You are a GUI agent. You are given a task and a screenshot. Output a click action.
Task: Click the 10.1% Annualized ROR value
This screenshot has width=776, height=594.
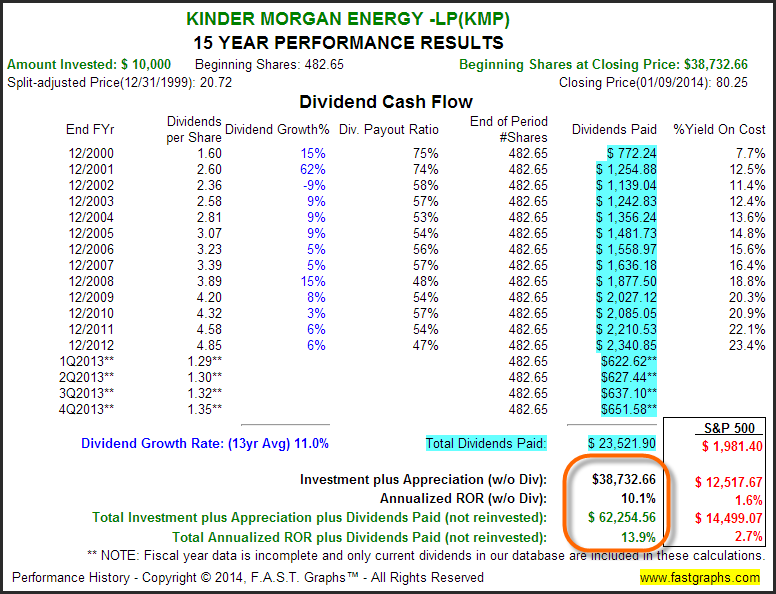[x=638, y=498]
